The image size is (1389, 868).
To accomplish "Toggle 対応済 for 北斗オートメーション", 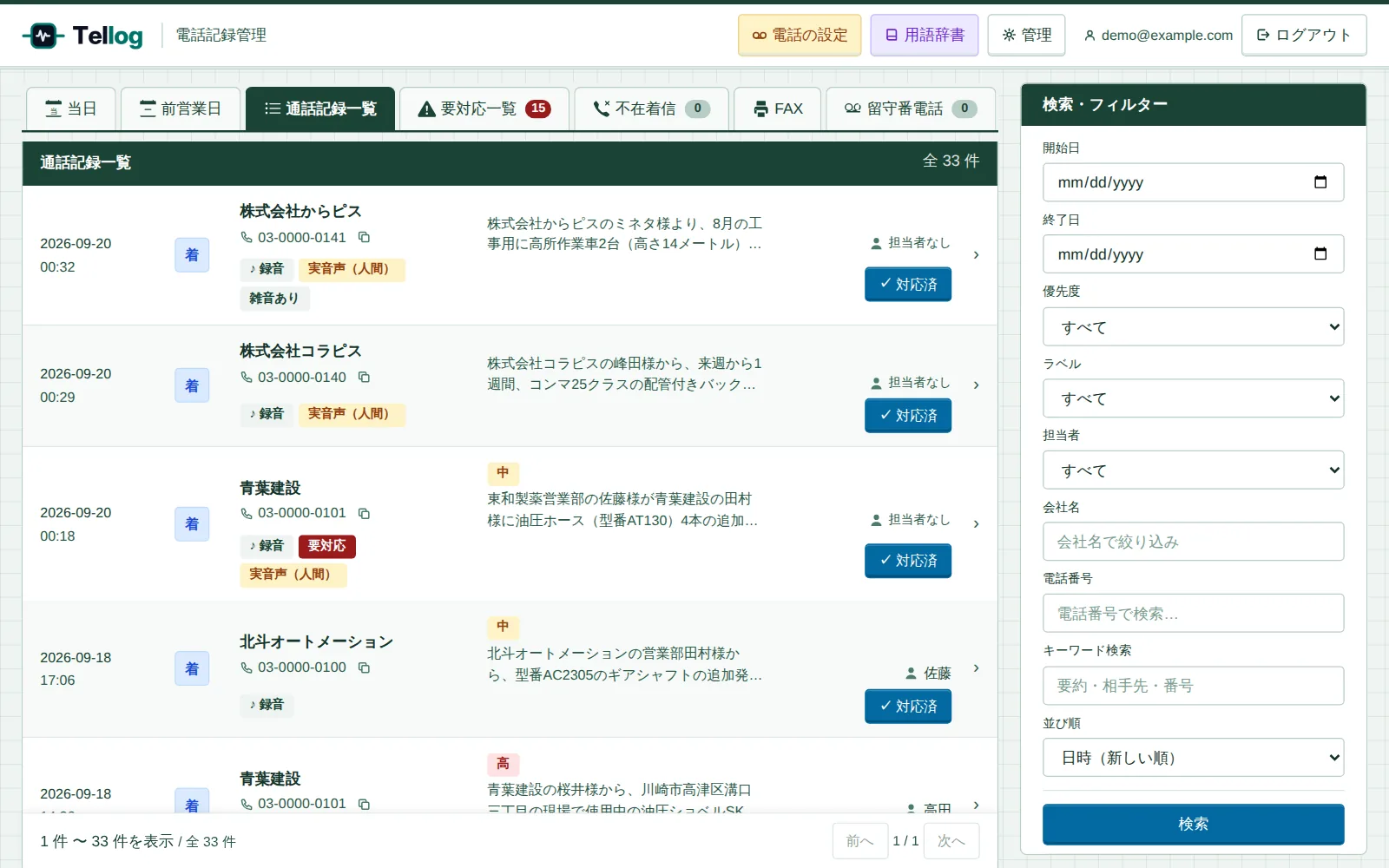I will [908, 707].
